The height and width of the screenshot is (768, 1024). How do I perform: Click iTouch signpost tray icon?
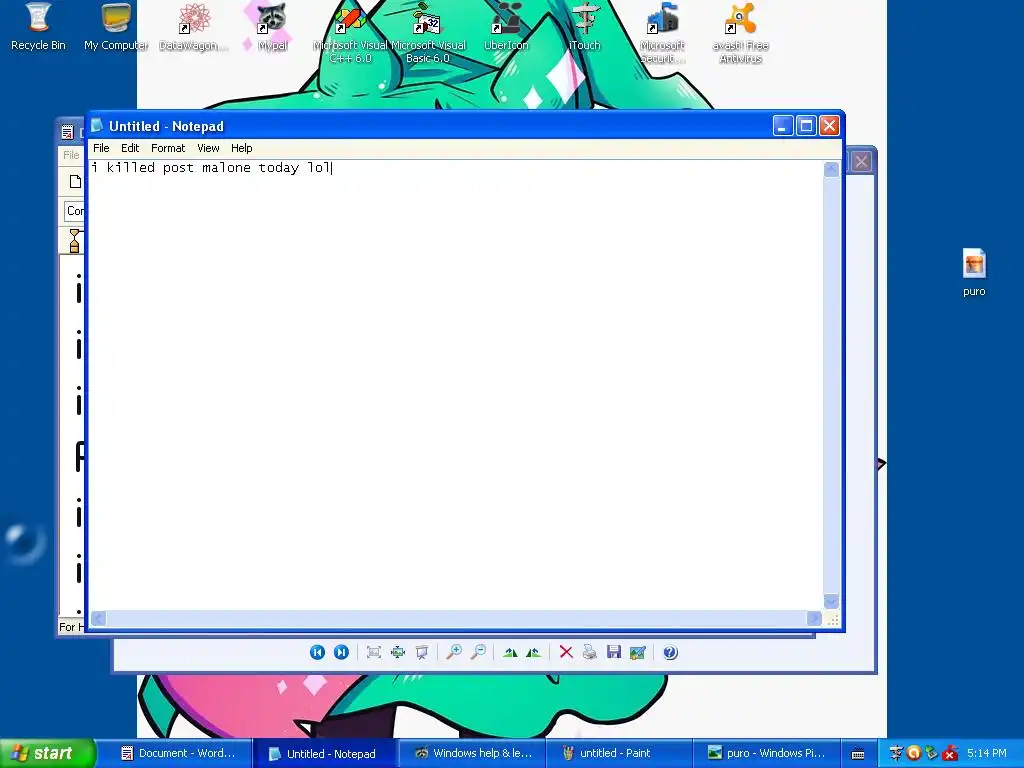point(896,754)
